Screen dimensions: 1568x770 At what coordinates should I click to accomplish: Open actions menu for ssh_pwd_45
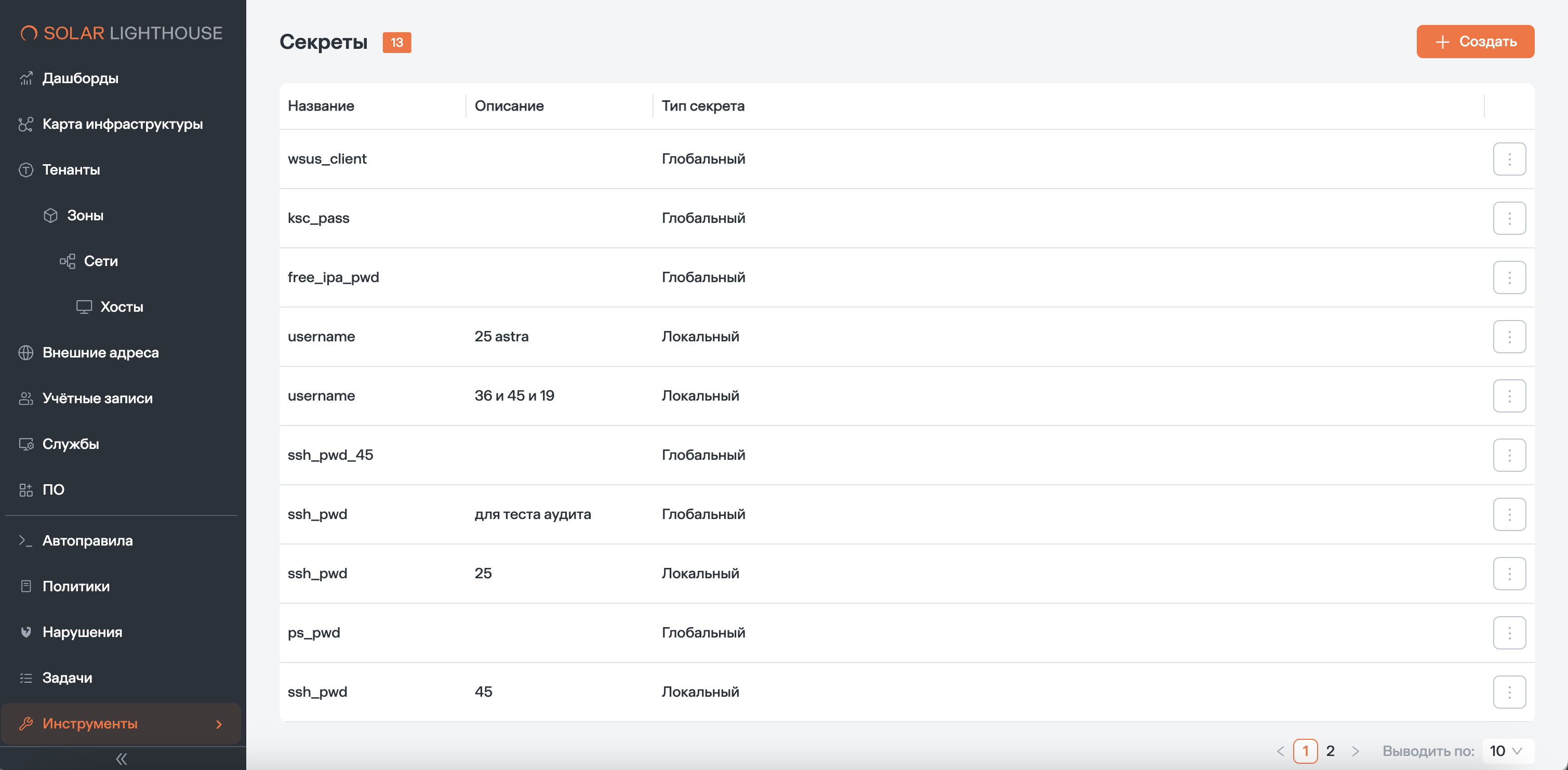[1509, 455]
